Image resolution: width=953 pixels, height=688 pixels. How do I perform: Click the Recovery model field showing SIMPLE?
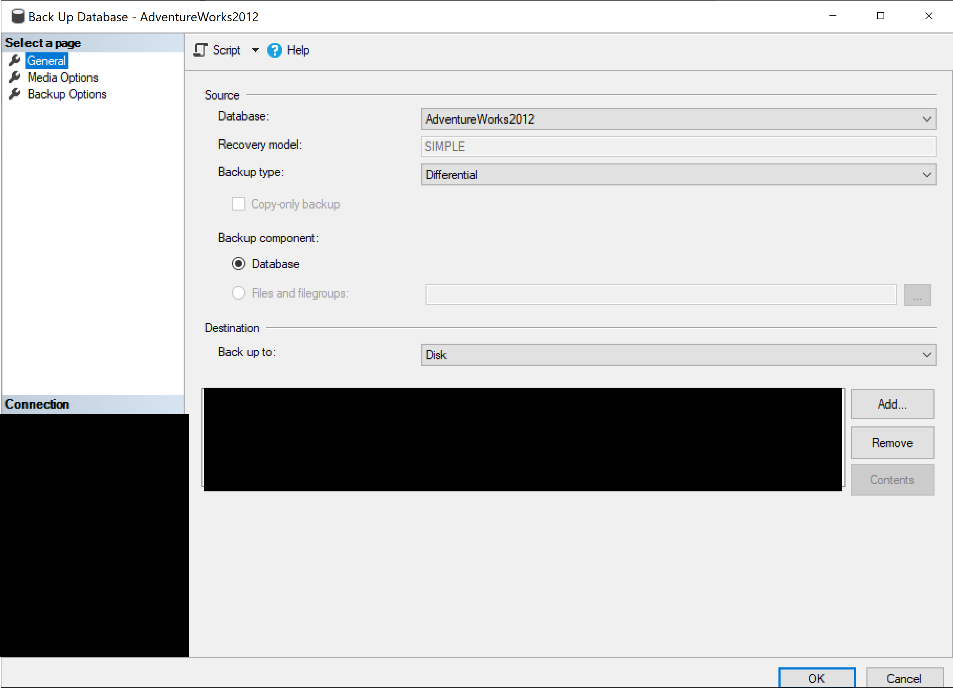point(678,146)
